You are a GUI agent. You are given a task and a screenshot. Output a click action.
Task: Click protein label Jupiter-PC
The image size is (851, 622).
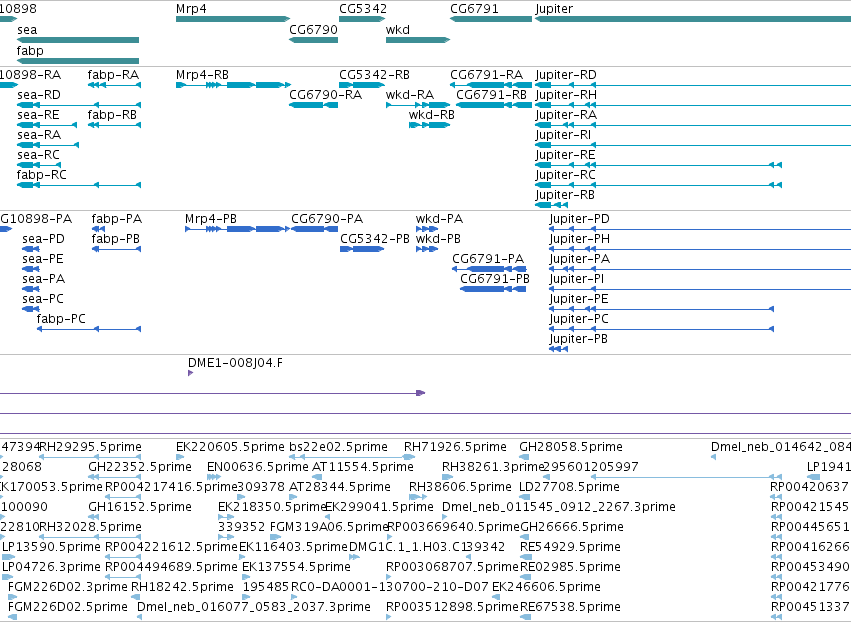pyautogui.click(x=579, y=319)
